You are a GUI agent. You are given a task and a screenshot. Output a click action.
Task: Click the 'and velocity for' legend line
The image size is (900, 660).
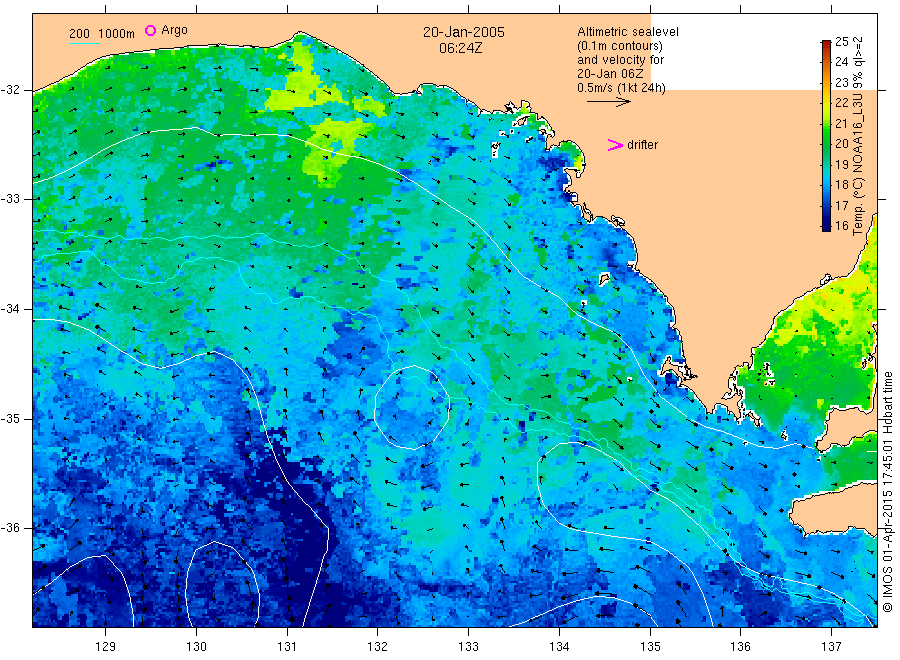(620, 60)
